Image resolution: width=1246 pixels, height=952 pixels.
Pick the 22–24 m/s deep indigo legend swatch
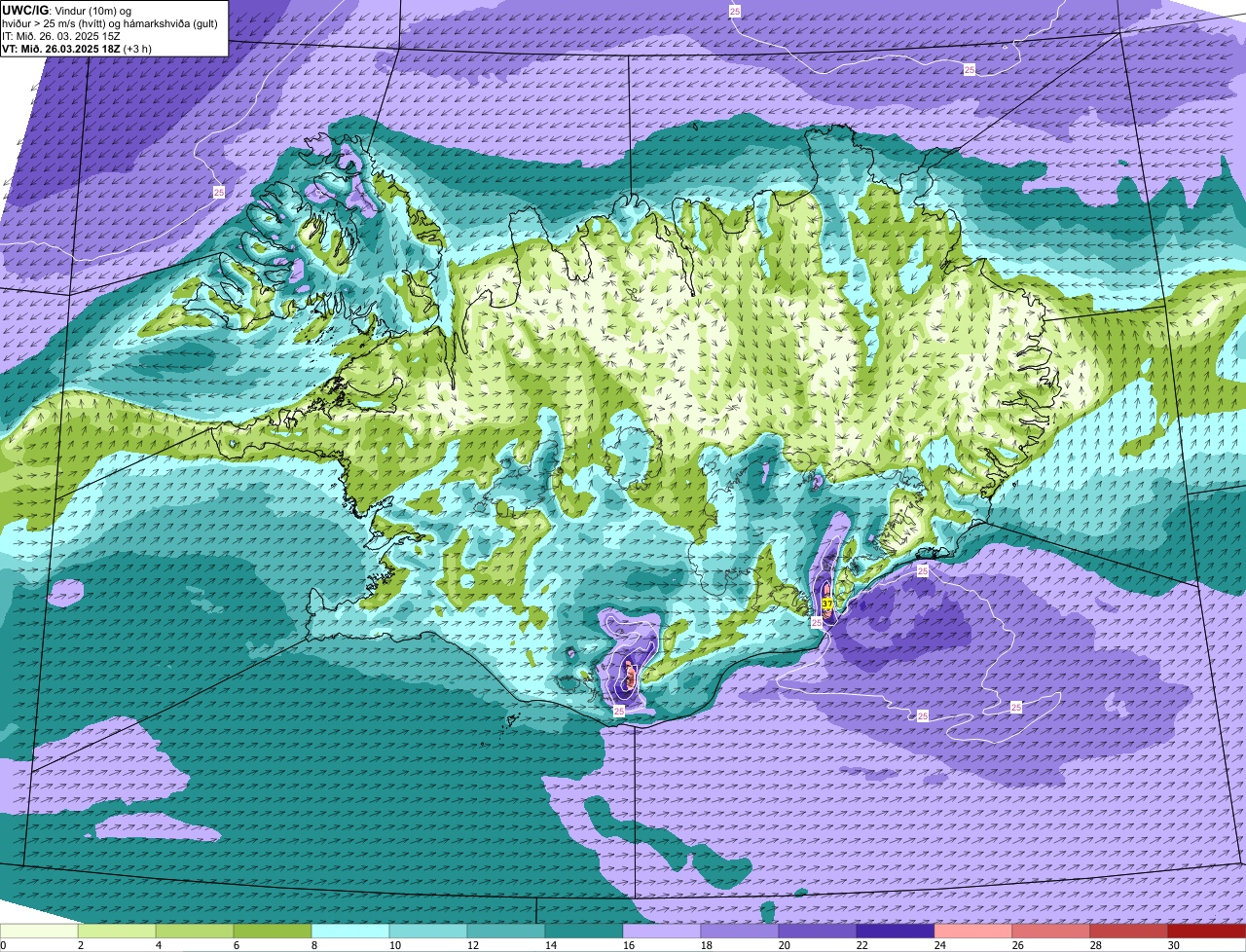(896, 931)
